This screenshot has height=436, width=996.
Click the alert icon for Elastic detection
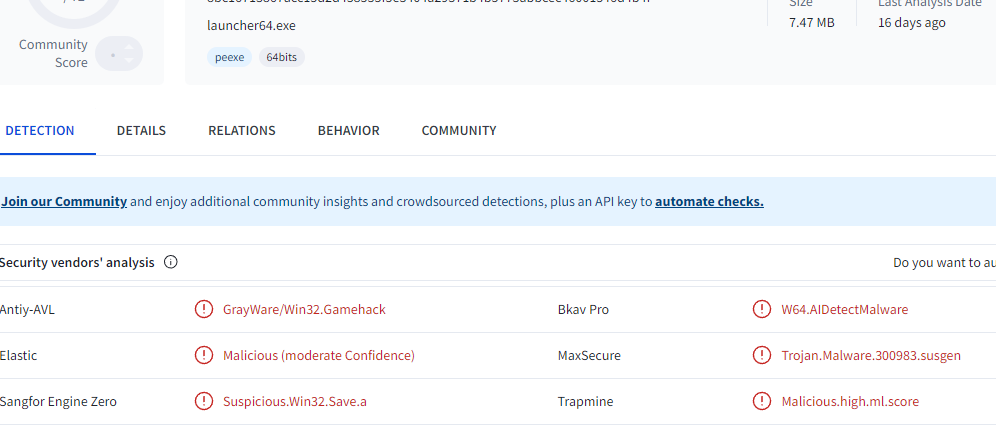(203, 355)
